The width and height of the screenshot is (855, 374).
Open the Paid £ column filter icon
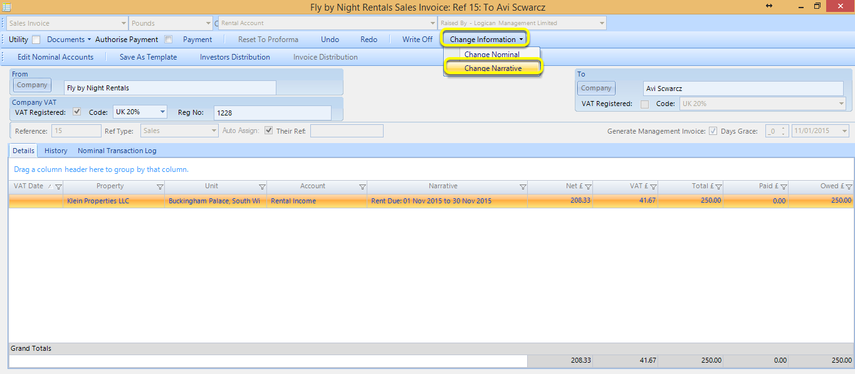[784, 187]
